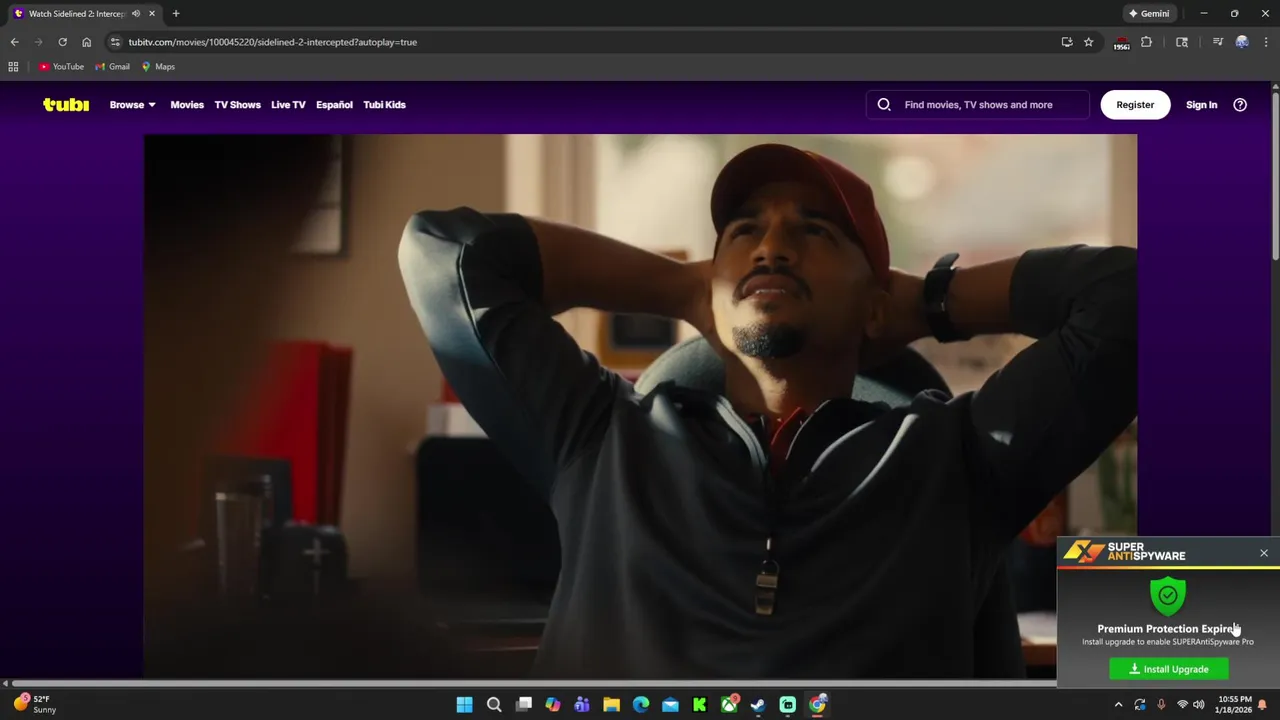Open the browser home page
The image size is (1280, 720).
click(x=86, y=42)
